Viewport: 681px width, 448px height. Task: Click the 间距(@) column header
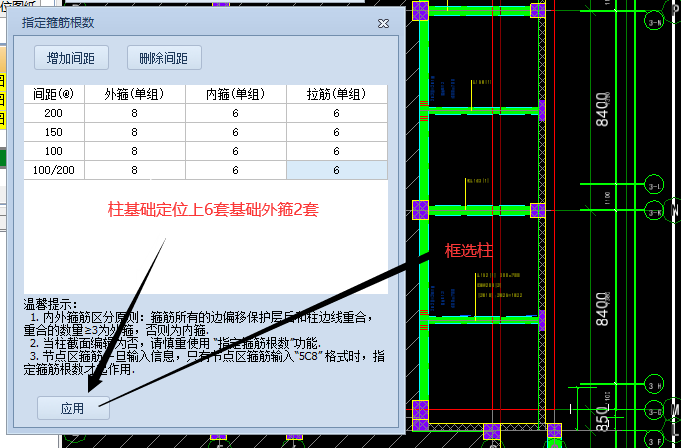54,94
